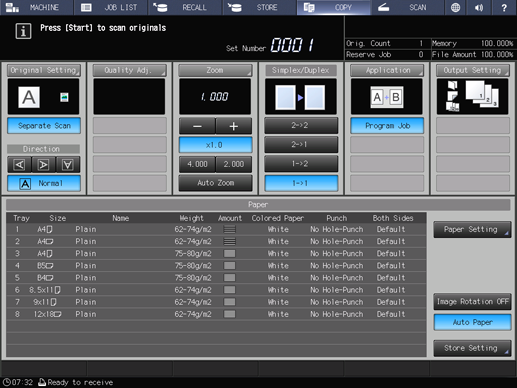Select the right-pointing direction icon
Image resolution: width=517 pixels, height=388 pixels.
coord(44,164)
